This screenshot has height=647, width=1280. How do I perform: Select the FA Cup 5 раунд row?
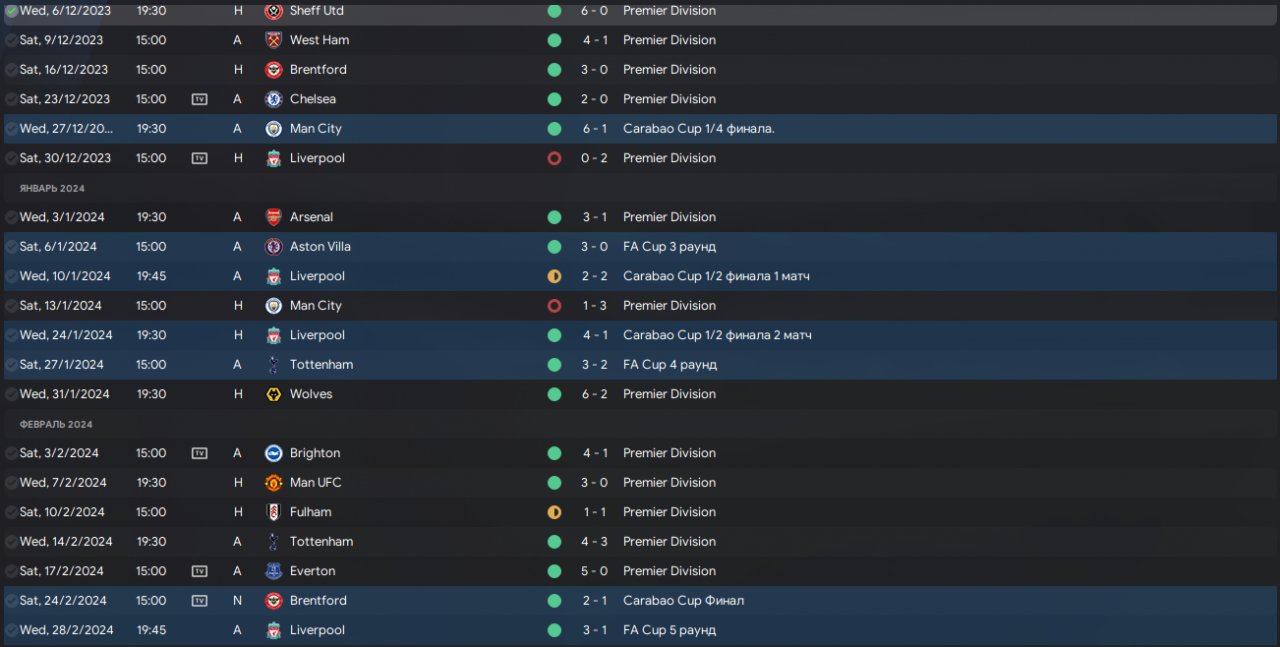pyautogui.click(x=640, y=630)
